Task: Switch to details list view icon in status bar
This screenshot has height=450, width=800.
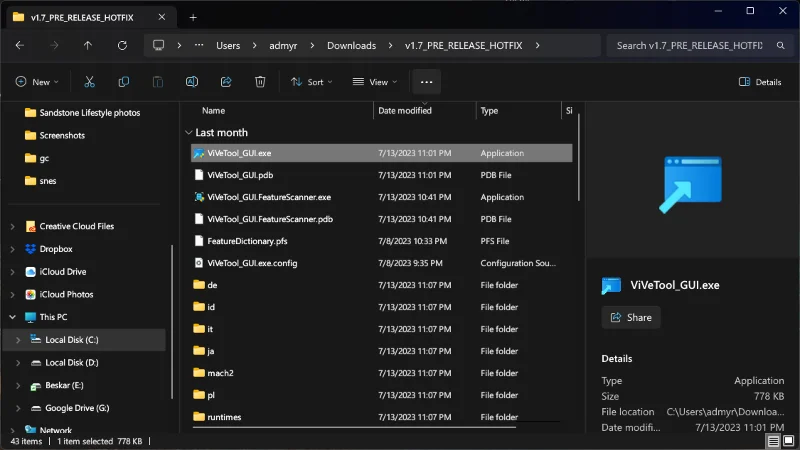Action: tap(773, 441)
